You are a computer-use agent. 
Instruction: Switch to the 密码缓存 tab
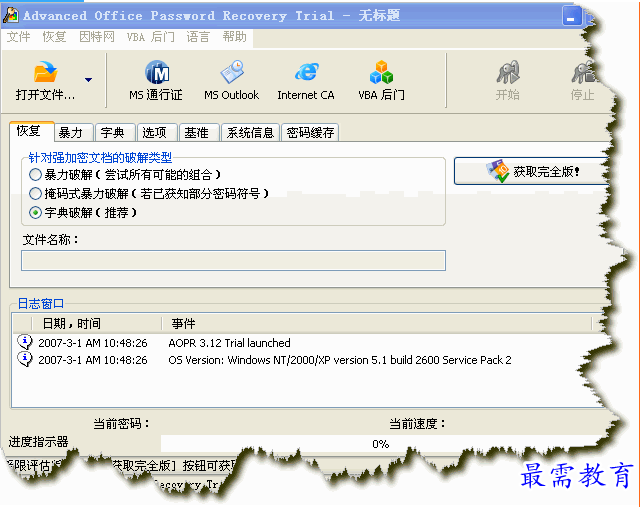[310, 132]
